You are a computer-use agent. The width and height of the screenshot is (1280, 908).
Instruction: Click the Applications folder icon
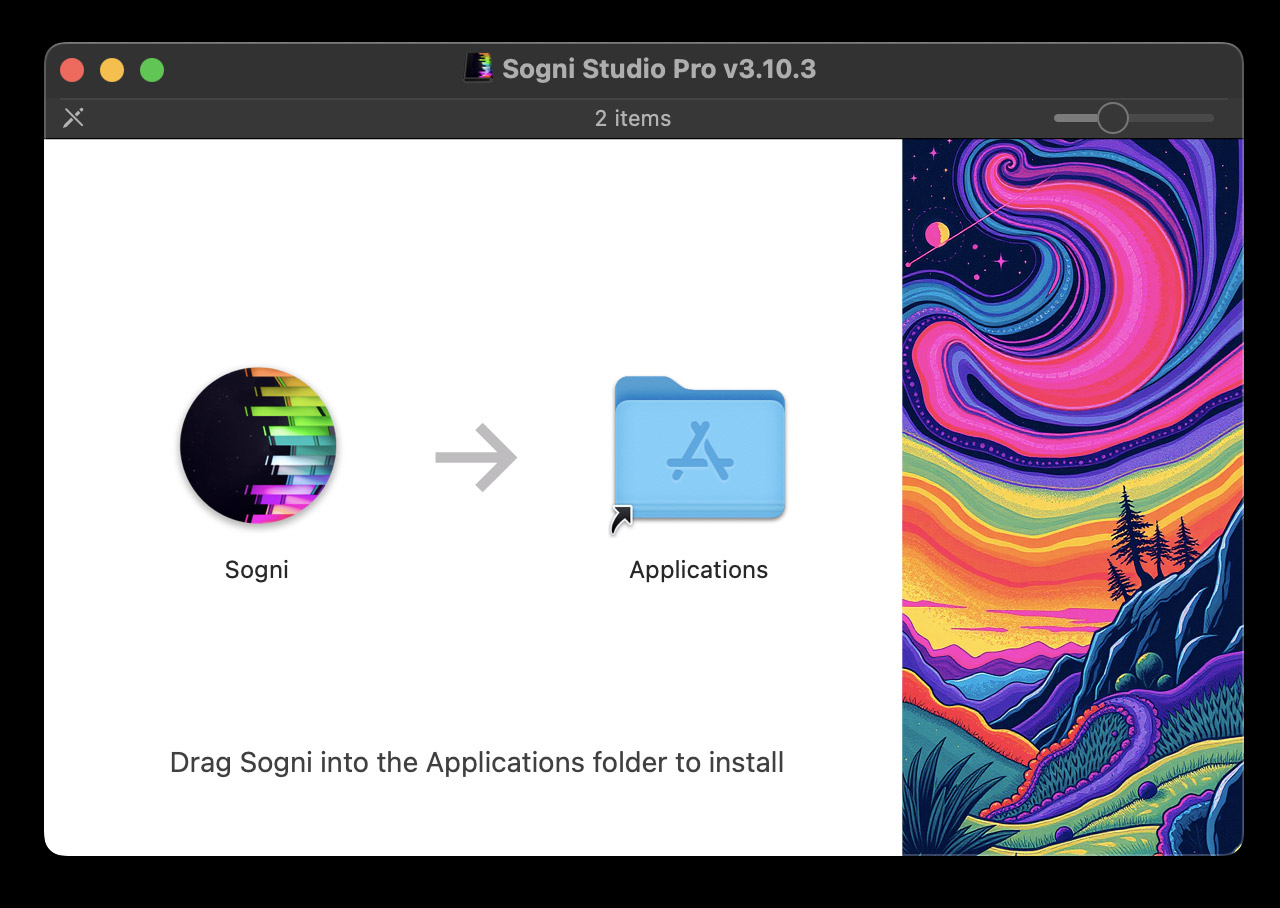point(699,449)
